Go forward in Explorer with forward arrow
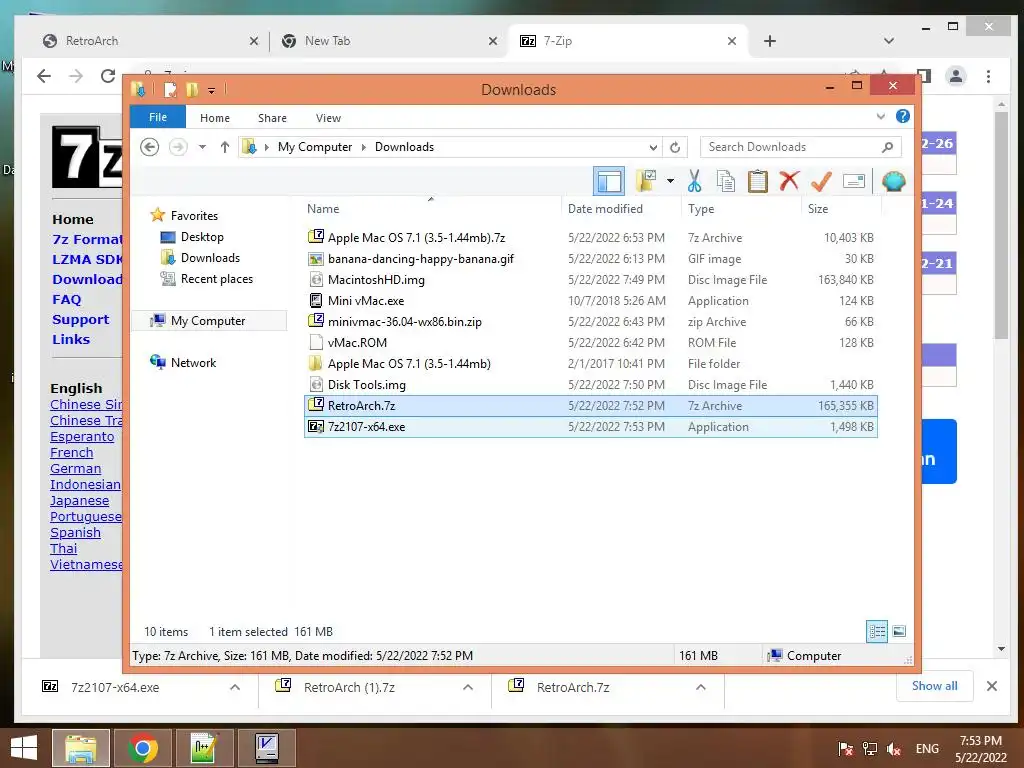Viewport: 1024px width, 768px height. [178, 147]
